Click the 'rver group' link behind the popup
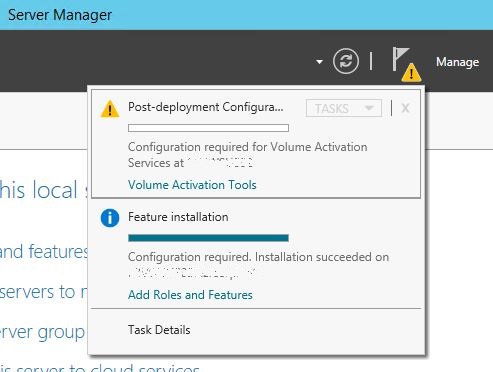The image size is (493, 372). coord(43,332)
